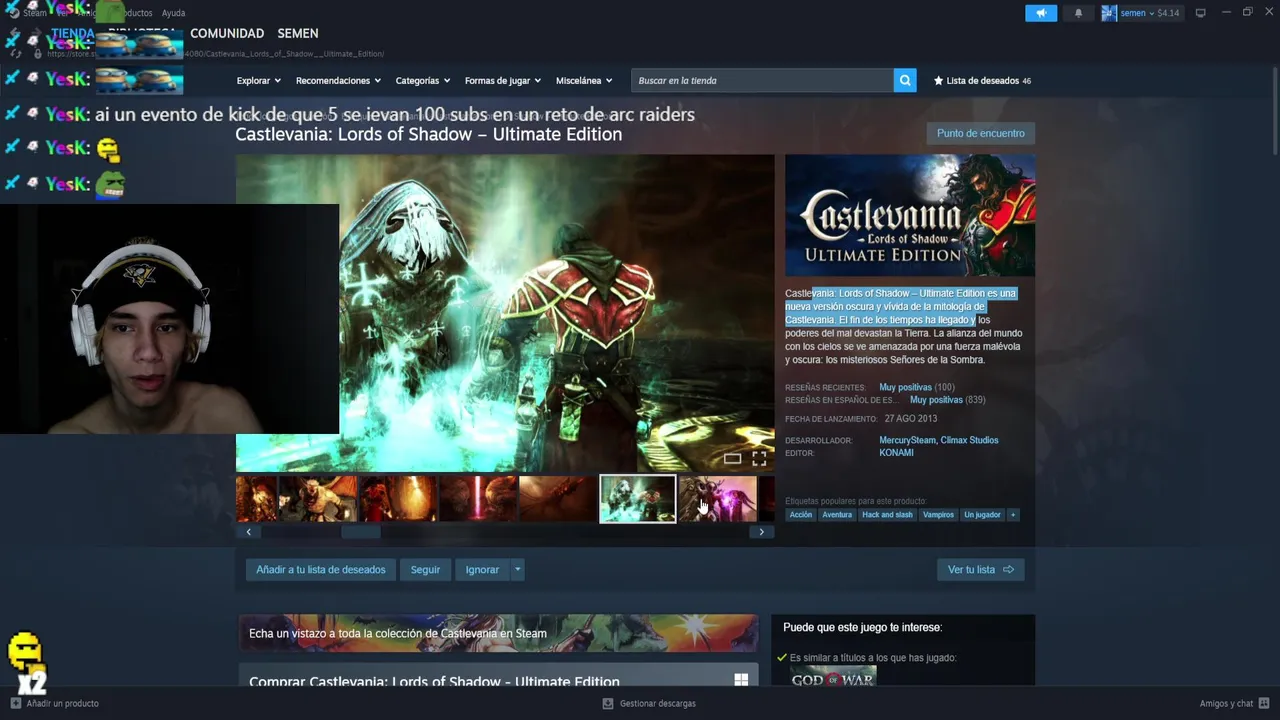This screenshot has height=720, width=1280.
Task: Expand Formas de jugar menu
Action: [502, 80]
